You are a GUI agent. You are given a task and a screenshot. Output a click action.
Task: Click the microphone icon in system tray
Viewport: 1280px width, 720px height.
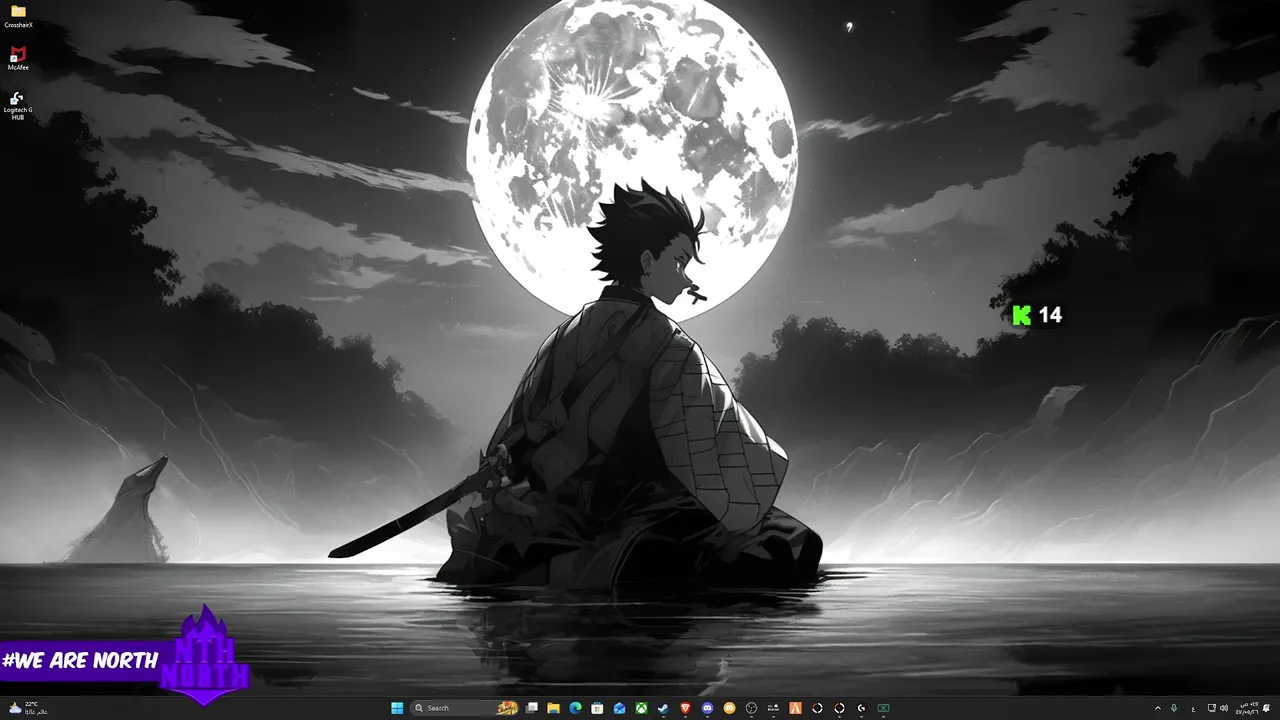coord(1174,708)
